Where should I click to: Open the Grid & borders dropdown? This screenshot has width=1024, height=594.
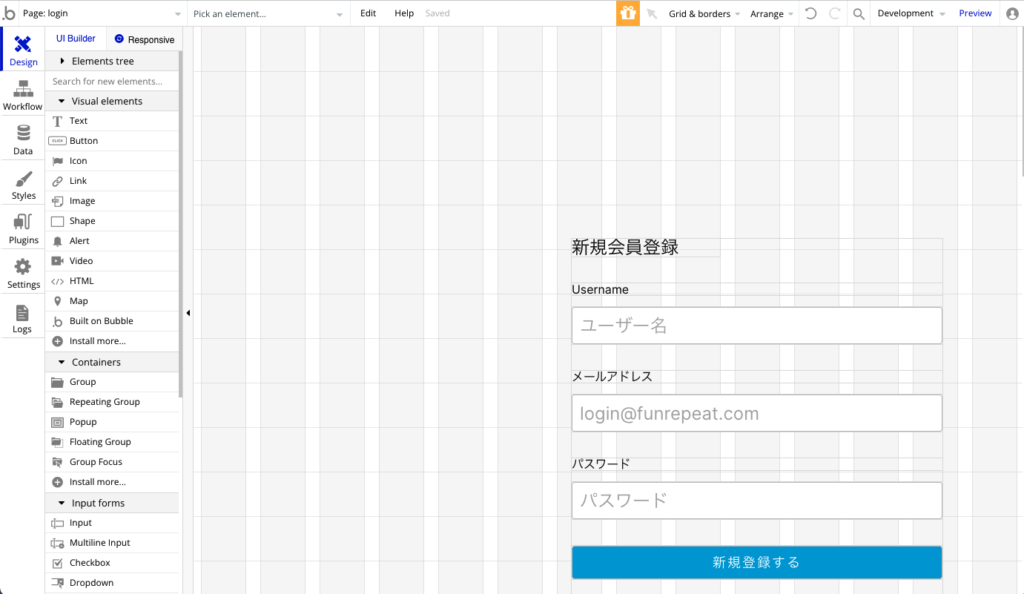(x=704, y=14)
